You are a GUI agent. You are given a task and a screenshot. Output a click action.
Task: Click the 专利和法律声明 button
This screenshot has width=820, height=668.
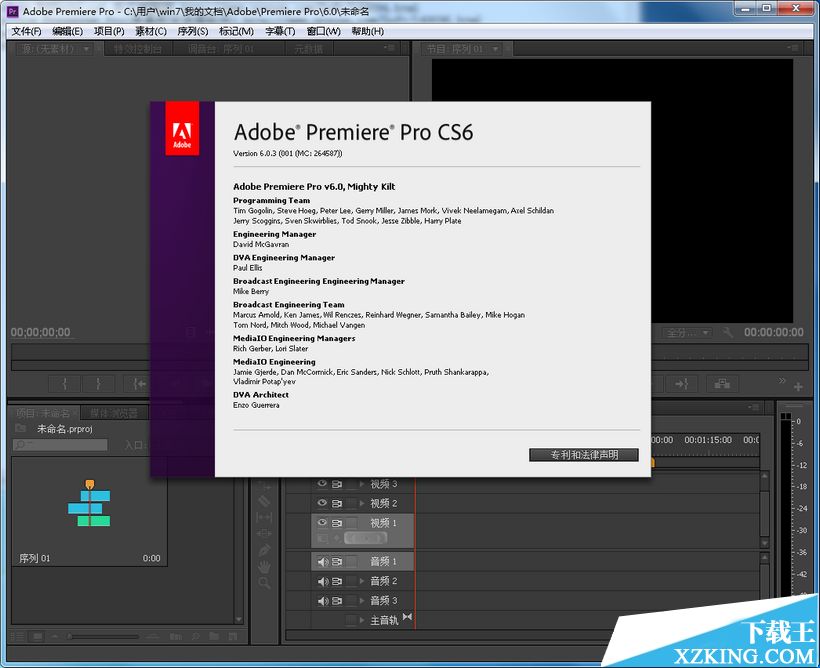click(584, 455)
